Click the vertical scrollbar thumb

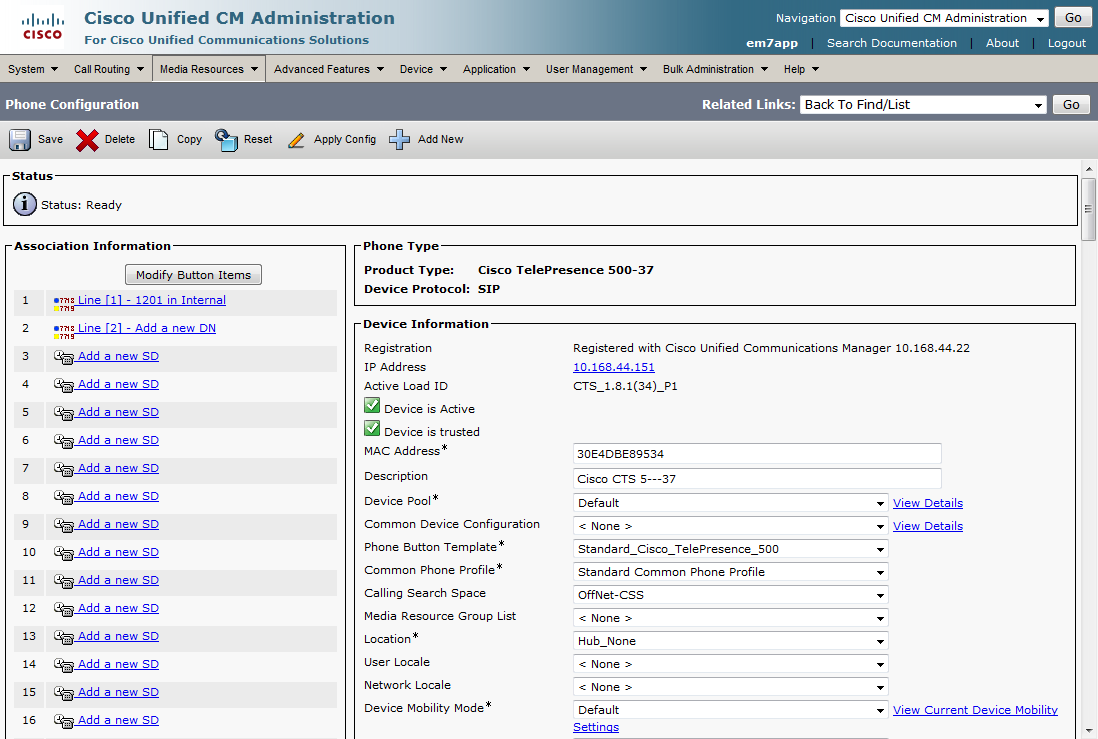[x=1087, y=209]
